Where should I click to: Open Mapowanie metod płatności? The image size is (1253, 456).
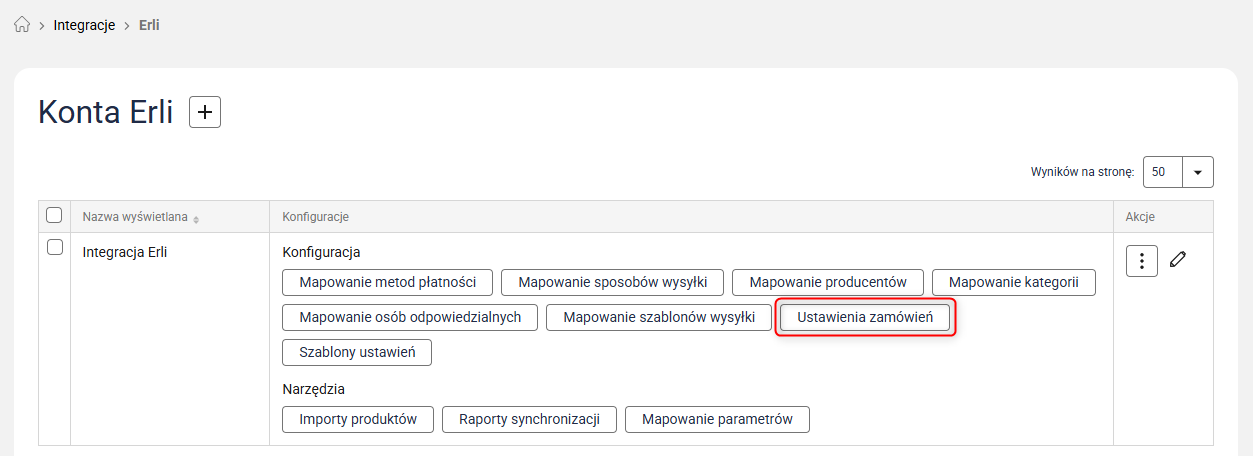point(386,282)
